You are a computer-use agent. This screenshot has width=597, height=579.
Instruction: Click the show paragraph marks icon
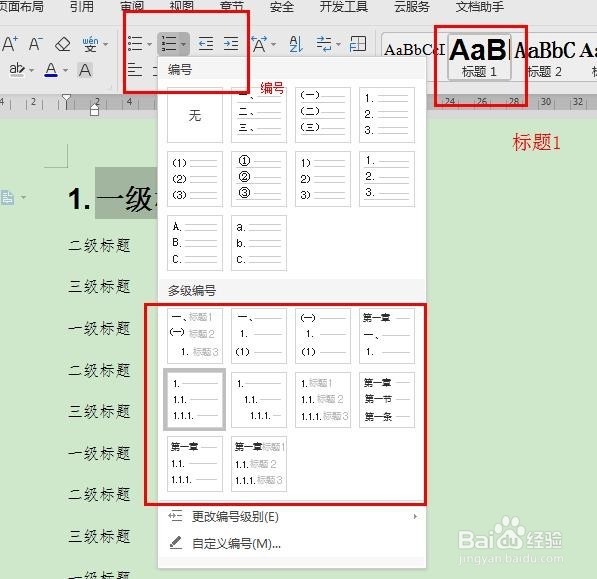324,44
